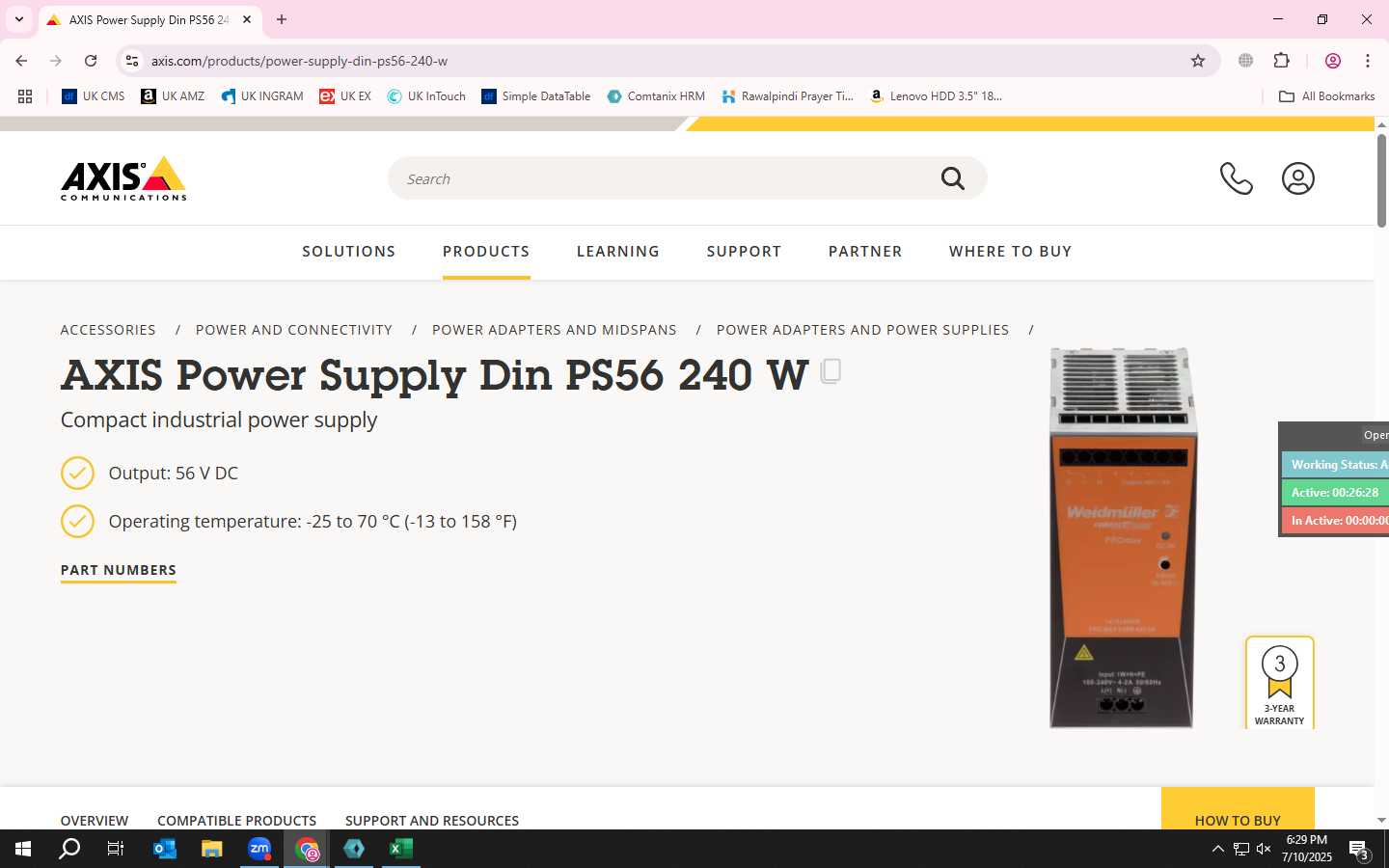The image size is (1389, 868).
Task: Open Windows taskbar search
Action: (x=69, y=849)
